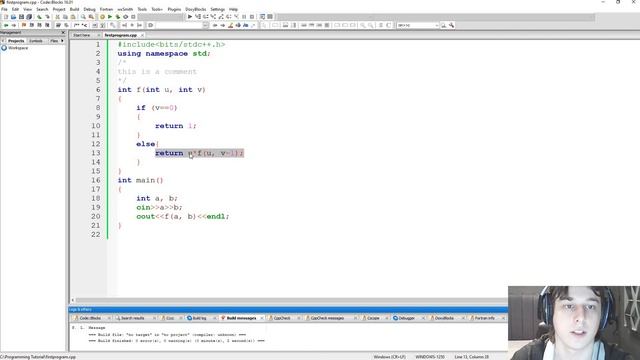Click the debugger Next line icon
The height and width of the screenshot is (360, 640).
pyautogui.click(x=206, y=17)
